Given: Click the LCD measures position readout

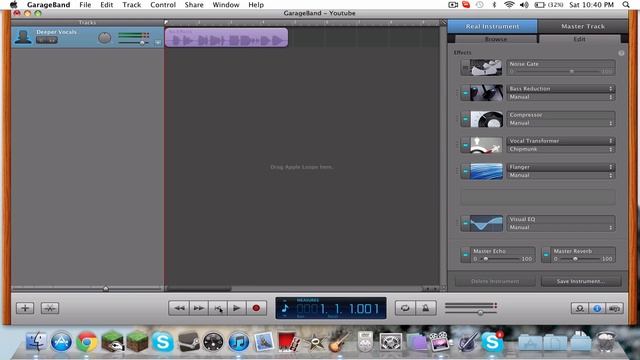Looking at the screenshot, I should click(338, 309).
